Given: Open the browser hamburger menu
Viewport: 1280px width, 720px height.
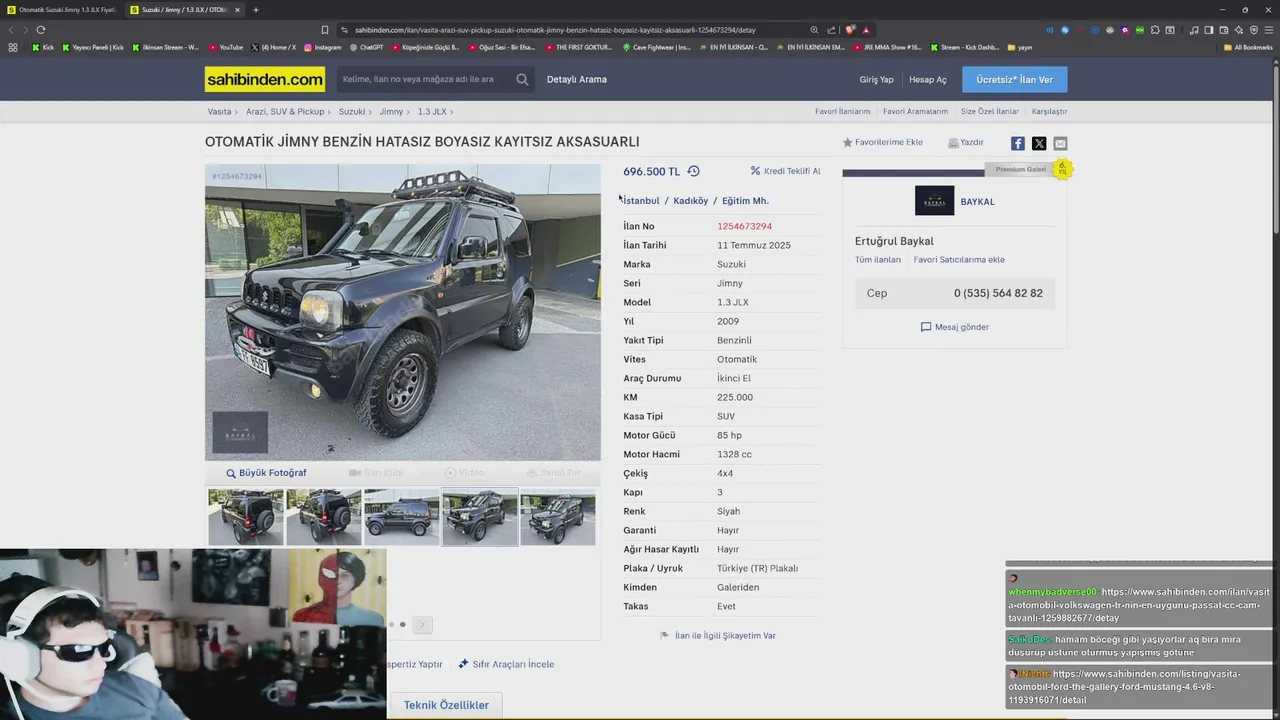Looking at the screenshot, I should [x=1269, y=30].
